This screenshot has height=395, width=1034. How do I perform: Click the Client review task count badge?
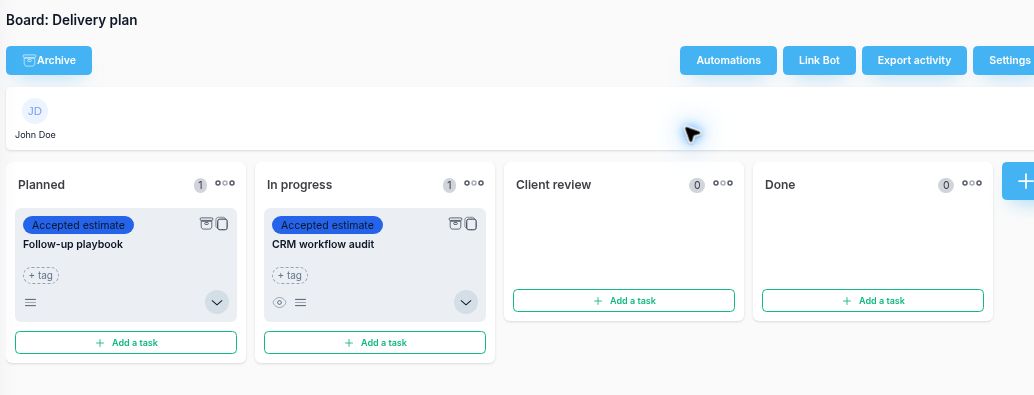(x=697, y=185)
